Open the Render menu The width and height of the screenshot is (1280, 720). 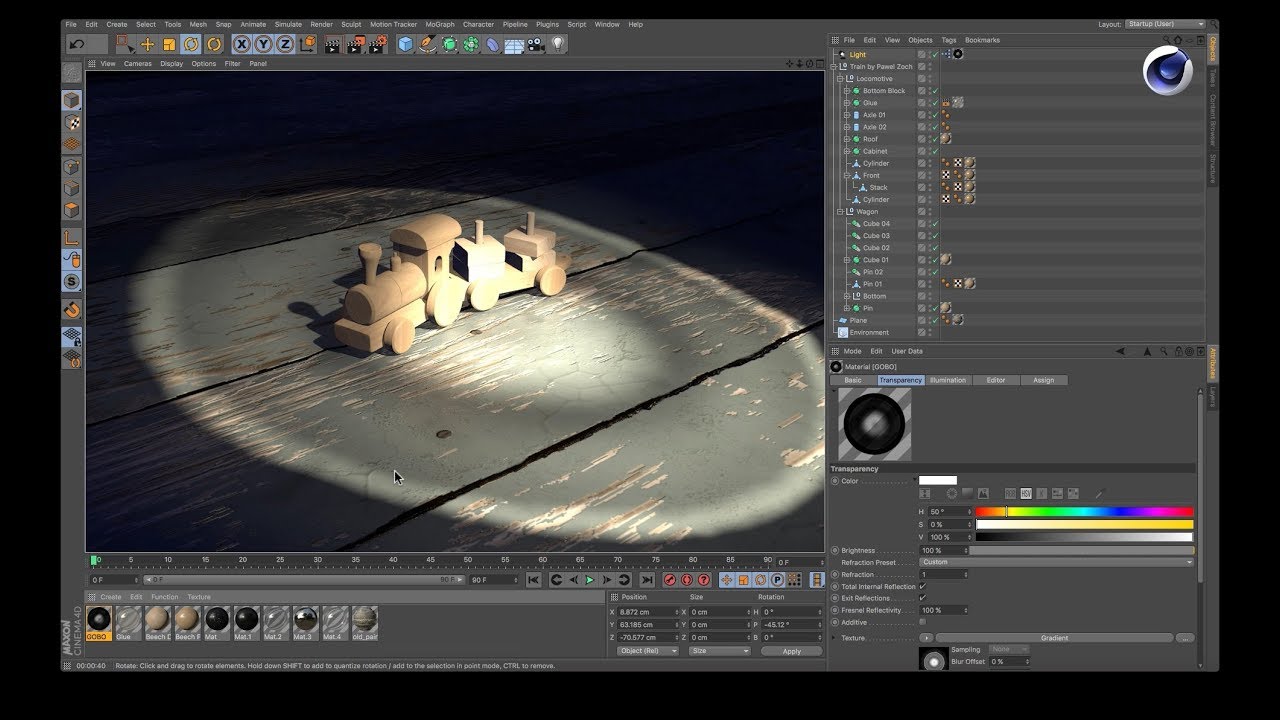tap(321, 24)
